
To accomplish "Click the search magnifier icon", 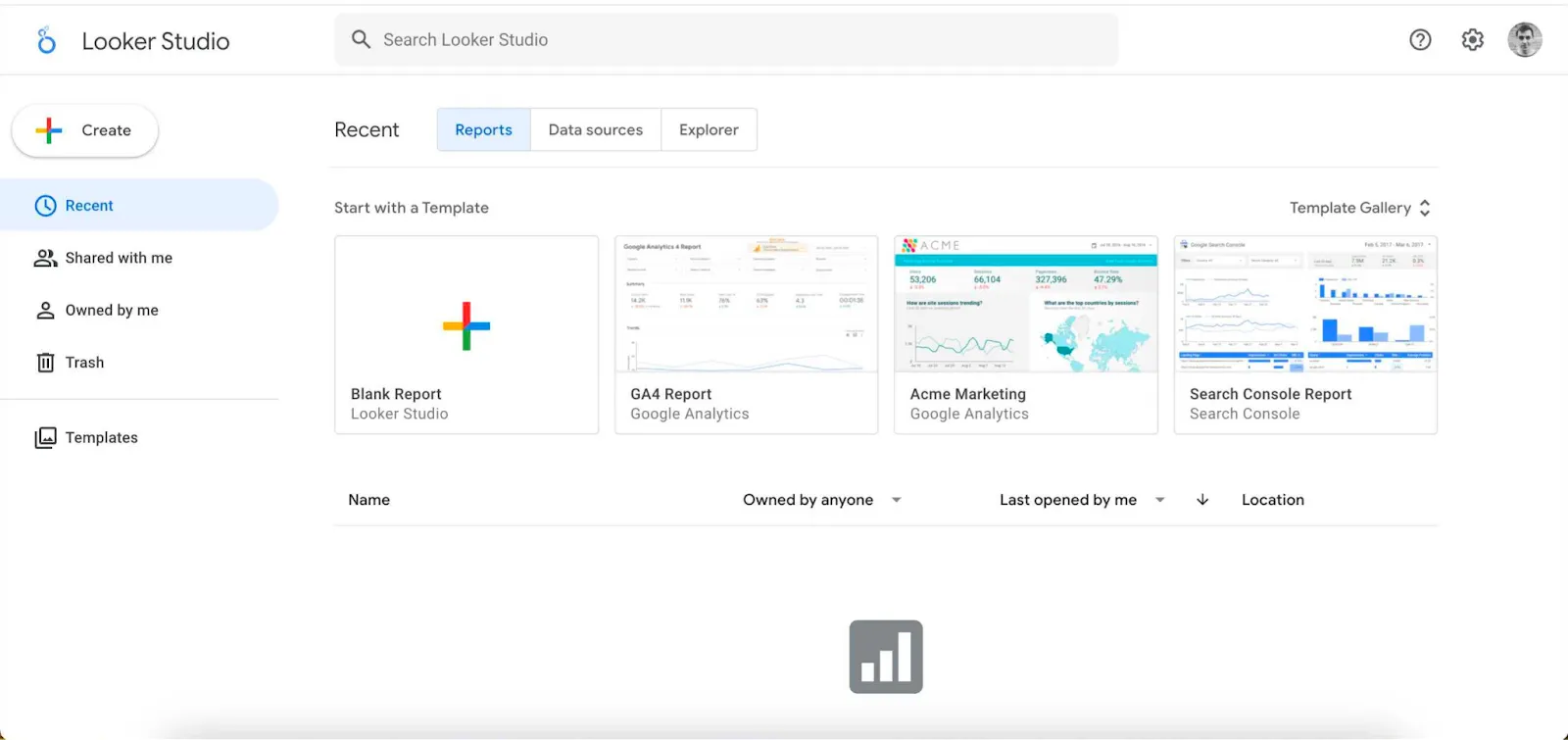I will [x=361, y=39].
